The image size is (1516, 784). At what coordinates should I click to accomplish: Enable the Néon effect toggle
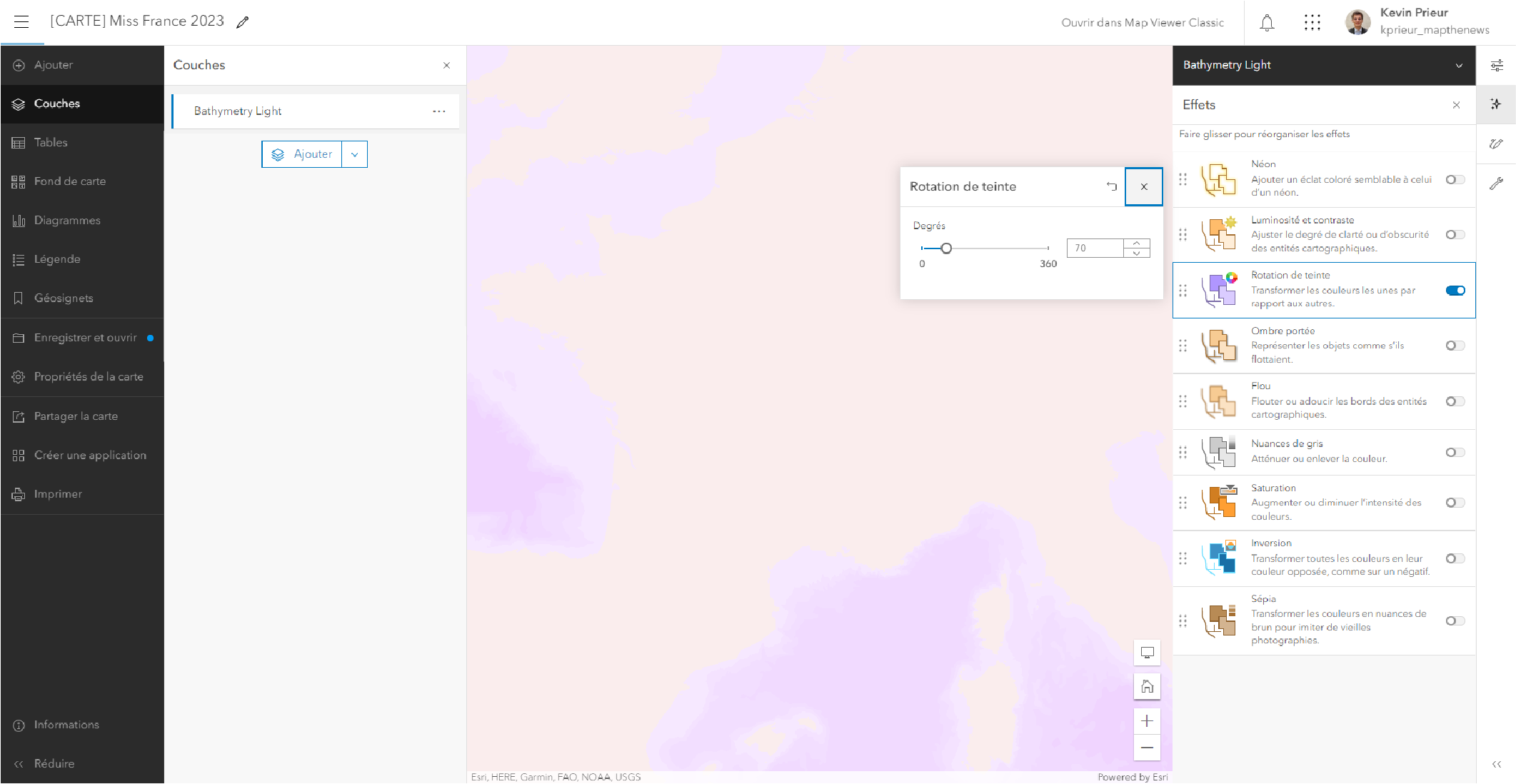[1455, 179]
